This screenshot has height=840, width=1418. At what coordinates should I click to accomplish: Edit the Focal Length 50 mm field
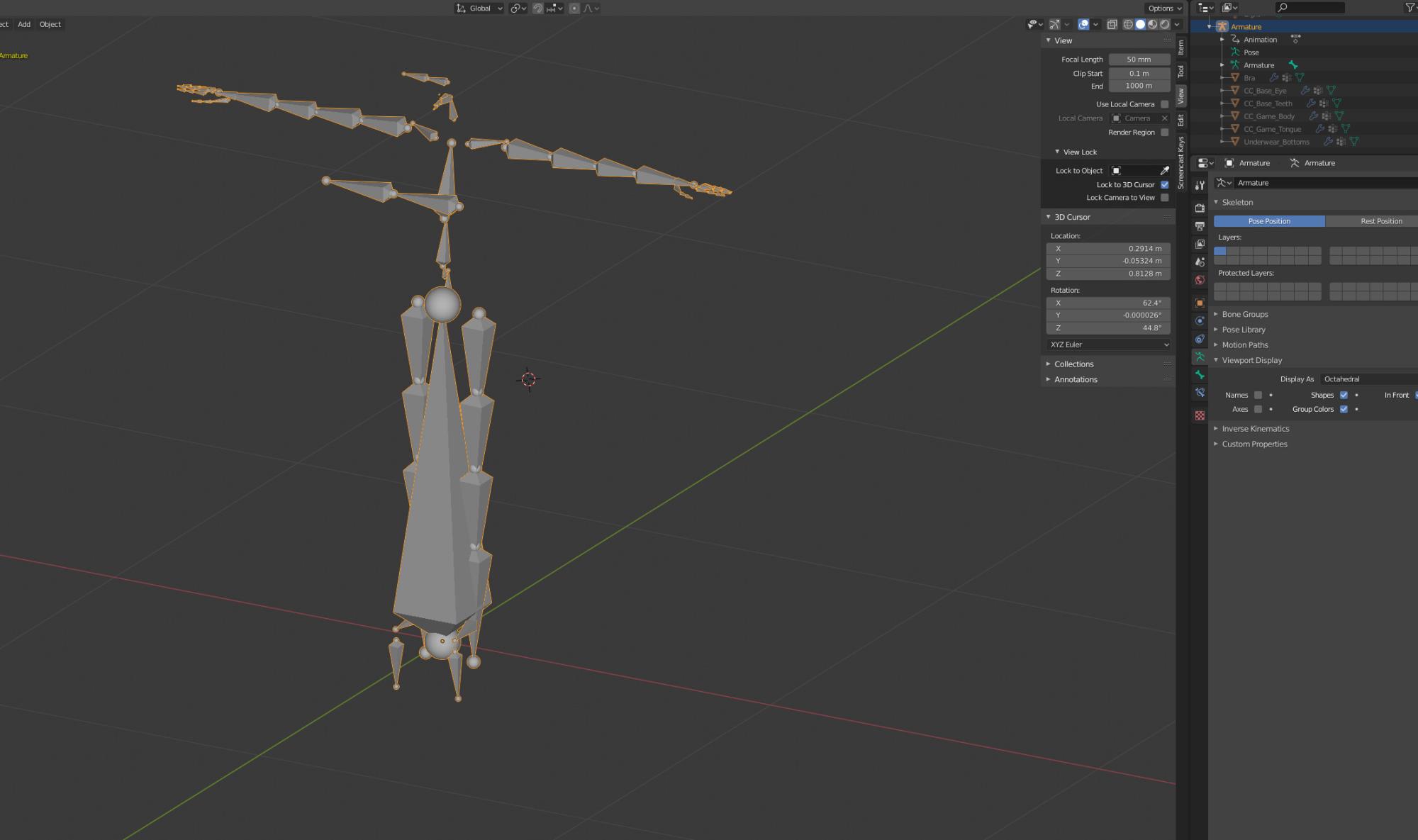click(1139, 60)
